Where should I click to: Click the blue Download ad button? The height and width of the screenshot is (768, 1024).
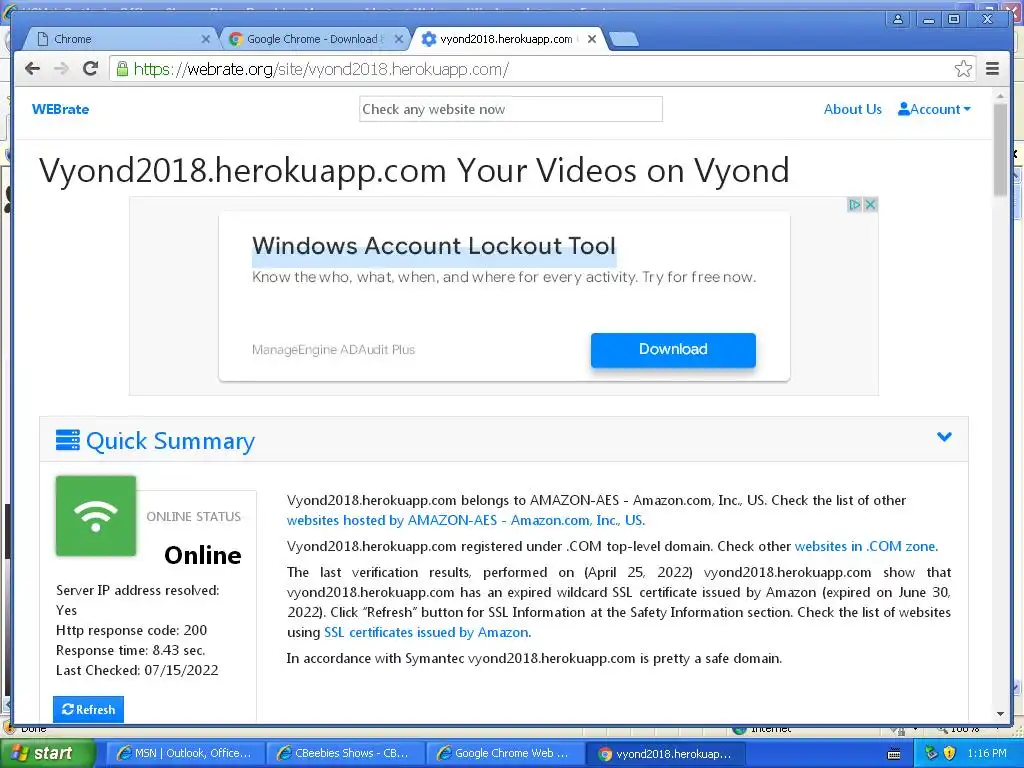point(673,349)
